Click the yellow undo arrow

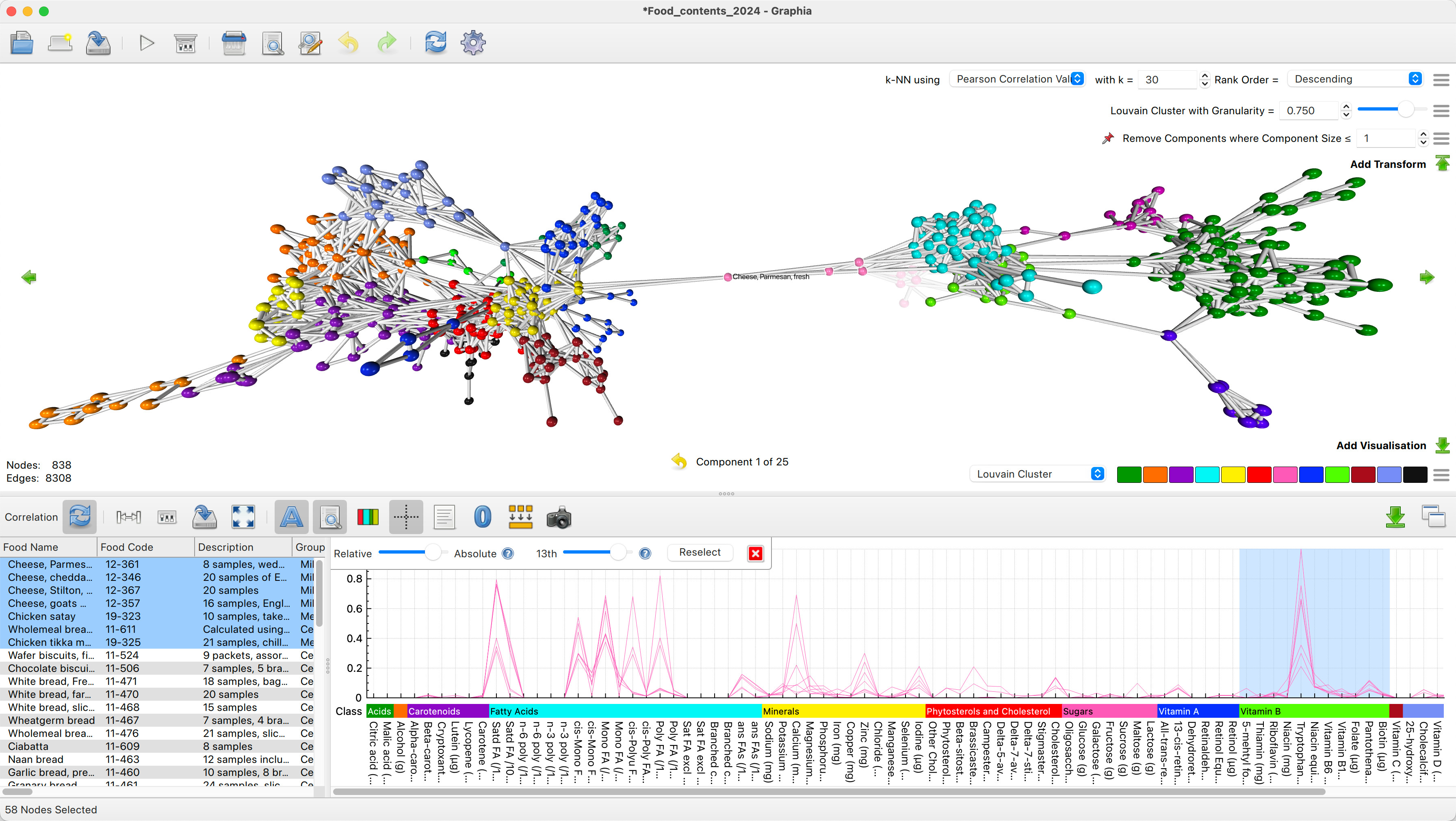(x=348, y=43)
